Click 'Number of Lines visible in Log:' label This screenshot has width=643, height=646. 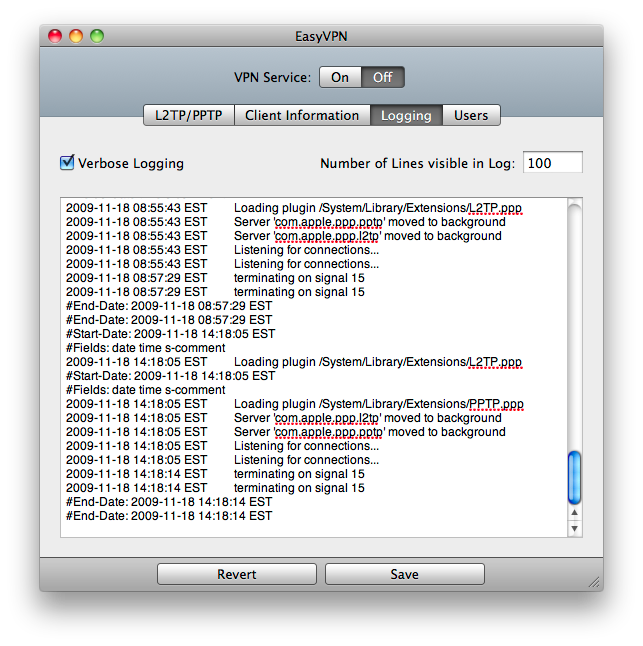pos(418,164)
